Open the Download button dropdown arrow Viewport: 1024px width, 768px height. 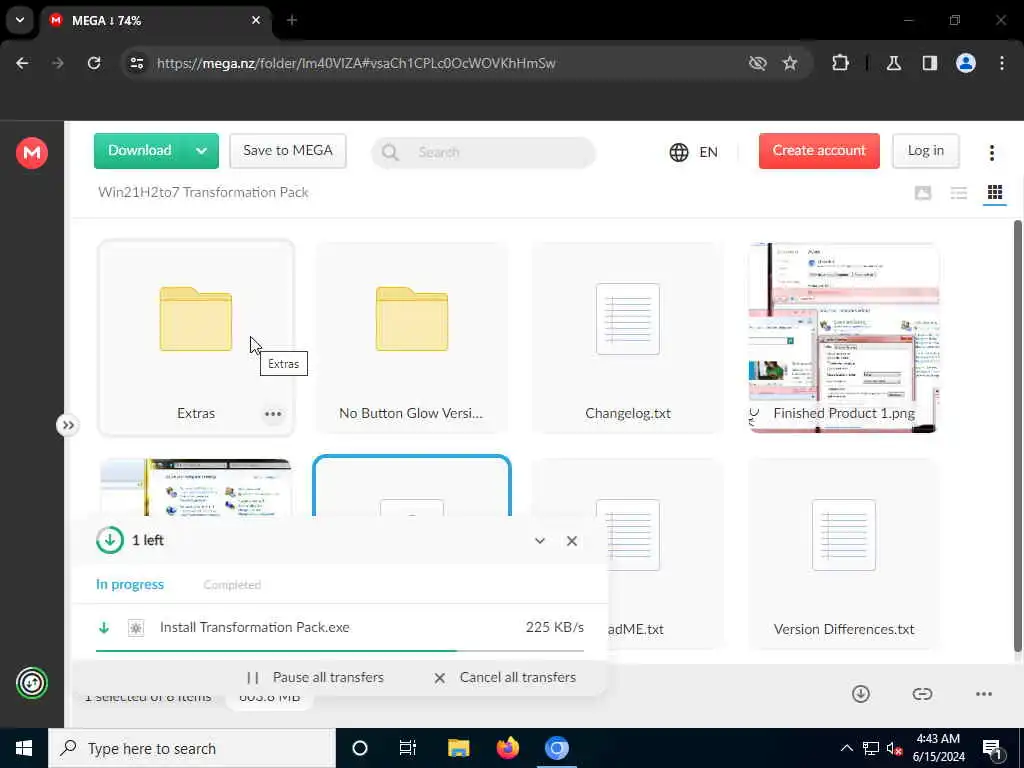(202, 151)
